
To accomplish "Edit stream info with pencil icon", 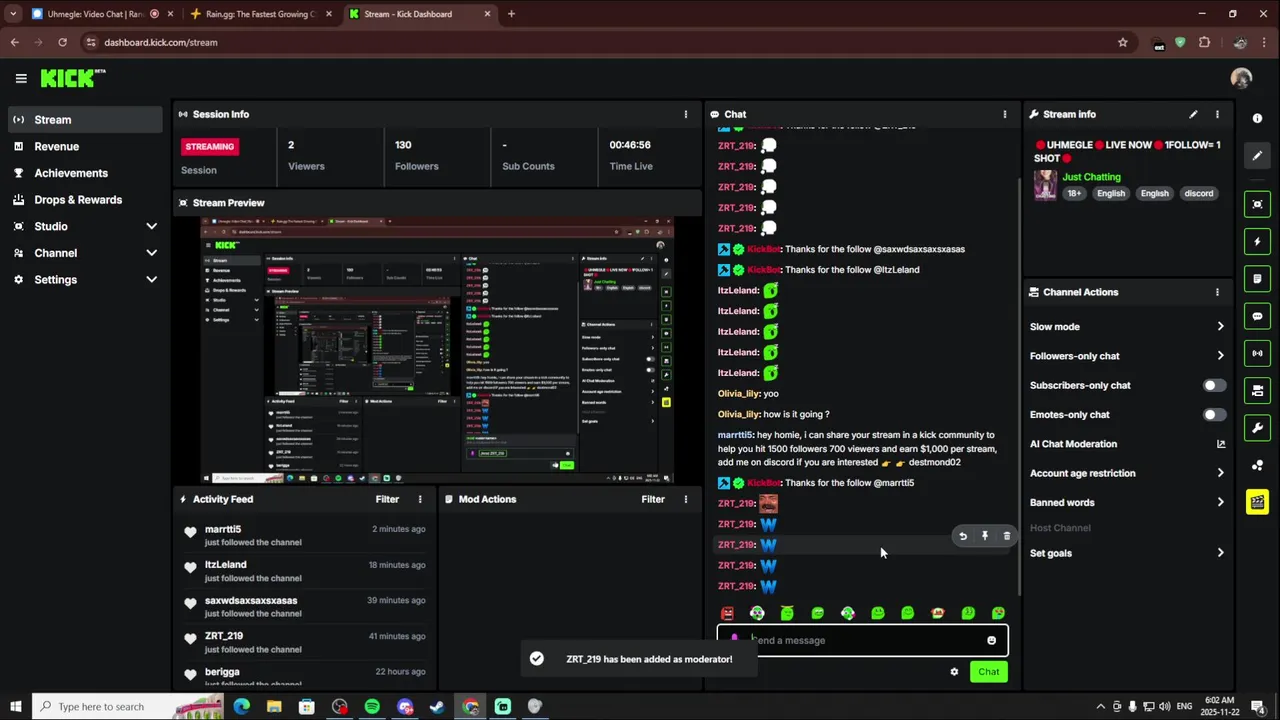I will [1193, 114].
